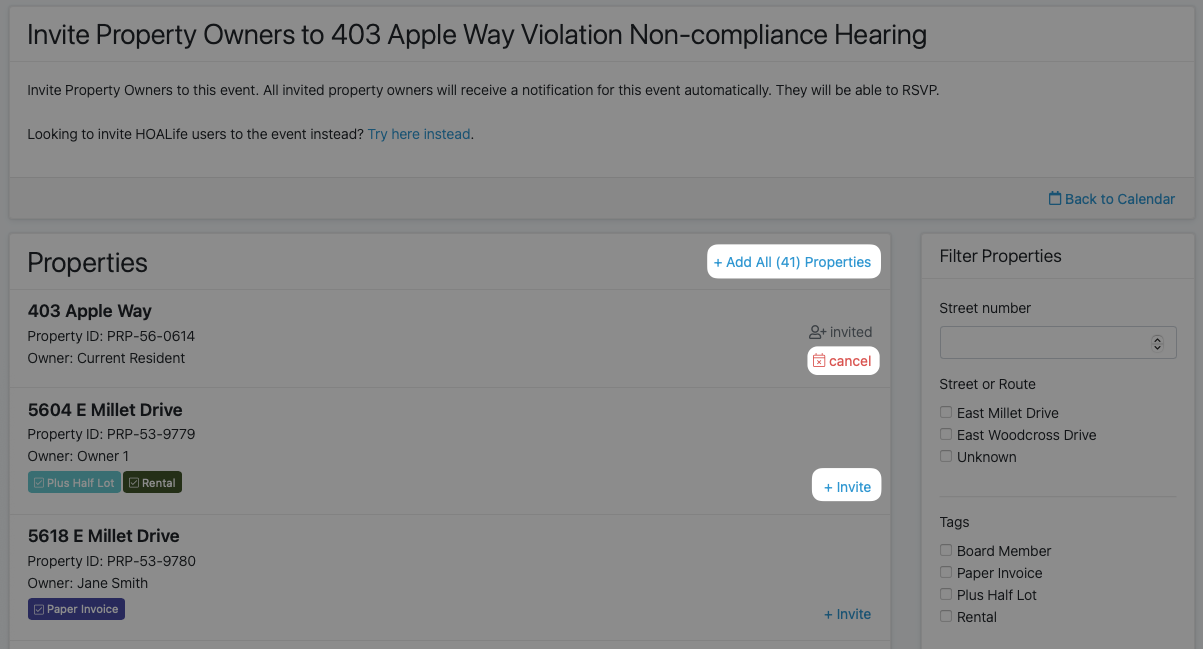Click the invited person icon for 403 Apple Way
The width and height of the screenshot is (1203, 649).
[x=817, y=332]
